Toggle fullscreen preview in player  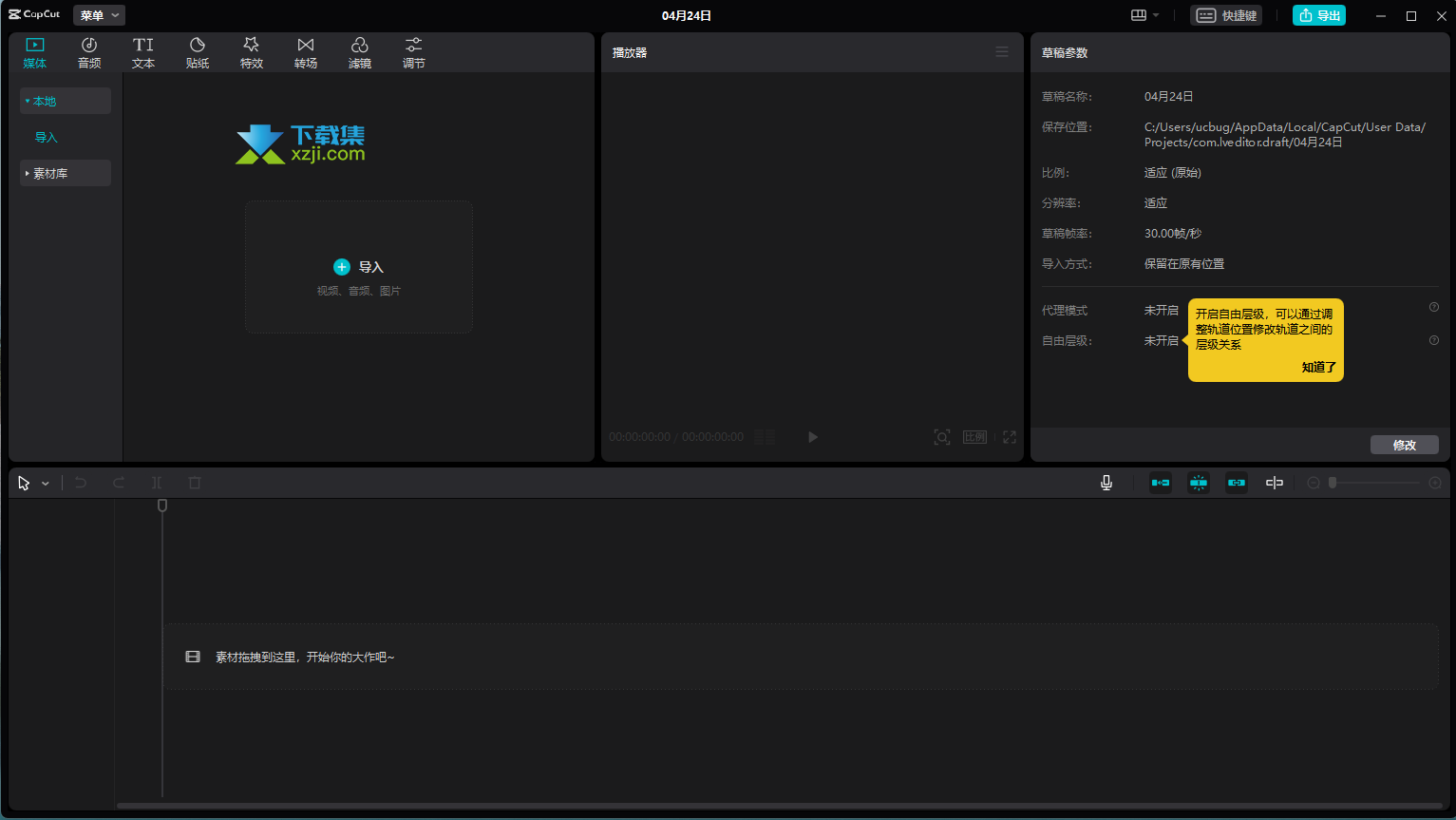pos(1010,437)
